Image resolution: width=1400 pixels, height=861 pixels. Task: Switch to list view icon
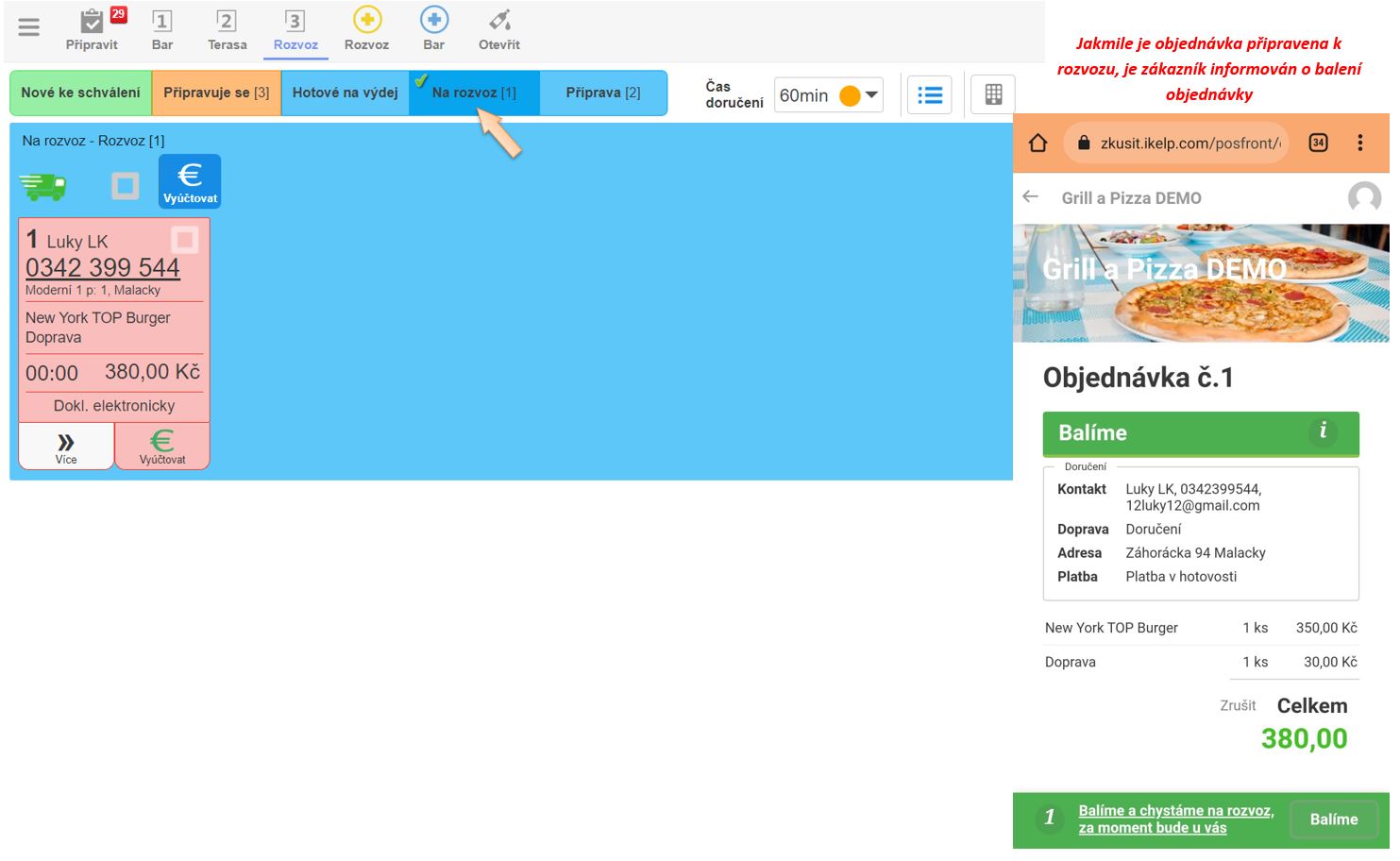(x=930, y=94)
